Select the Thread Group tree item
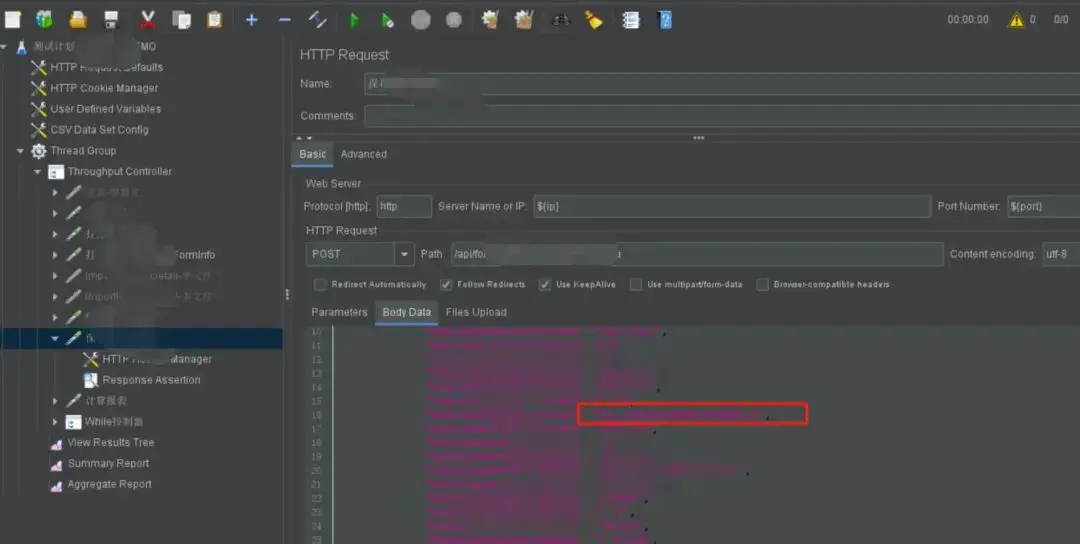 (x=83, y=151)
